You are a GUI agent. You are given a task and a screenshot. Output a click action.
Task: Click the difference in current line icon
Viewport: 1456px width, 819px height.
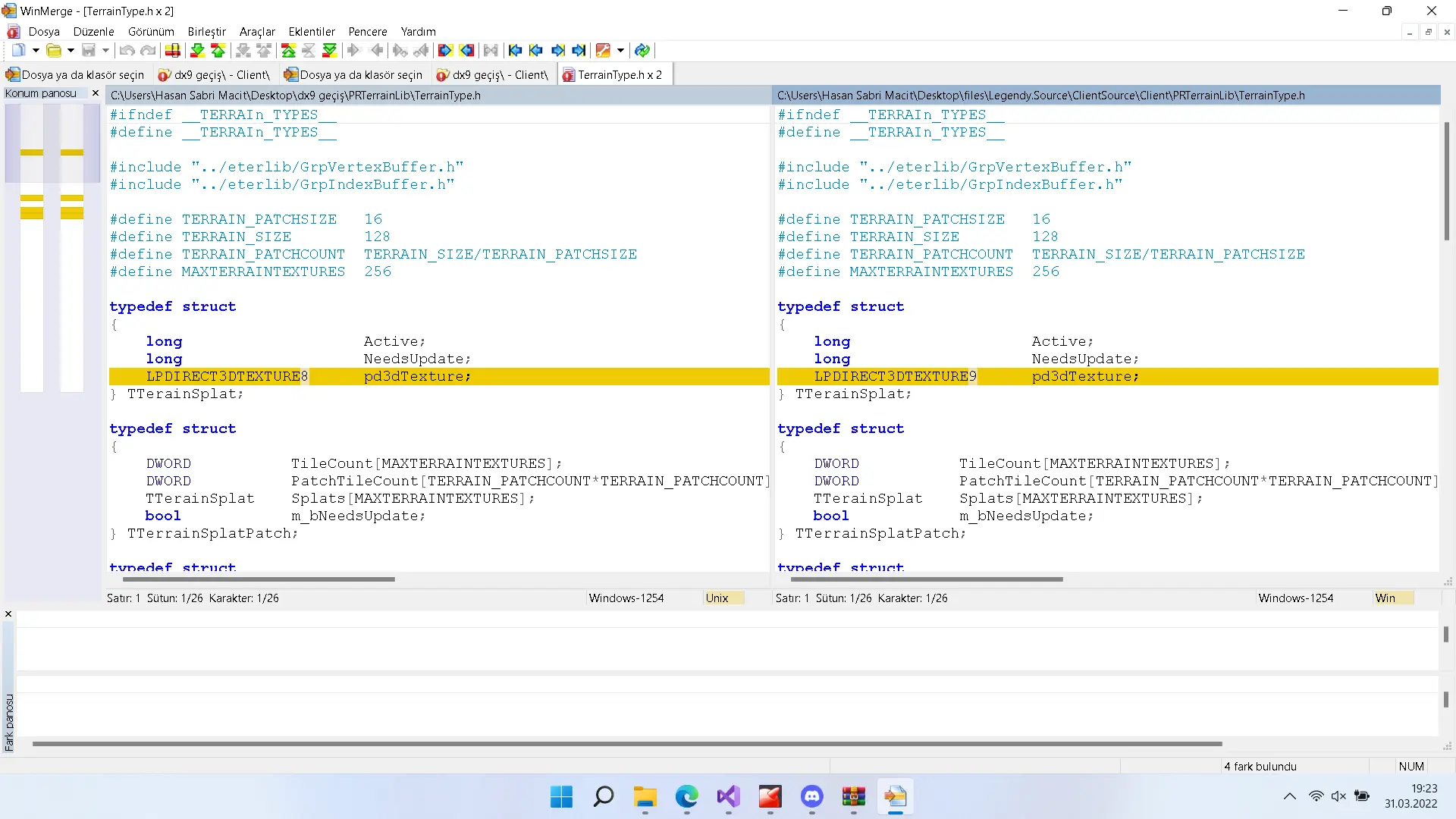click(x=173, y=51)
